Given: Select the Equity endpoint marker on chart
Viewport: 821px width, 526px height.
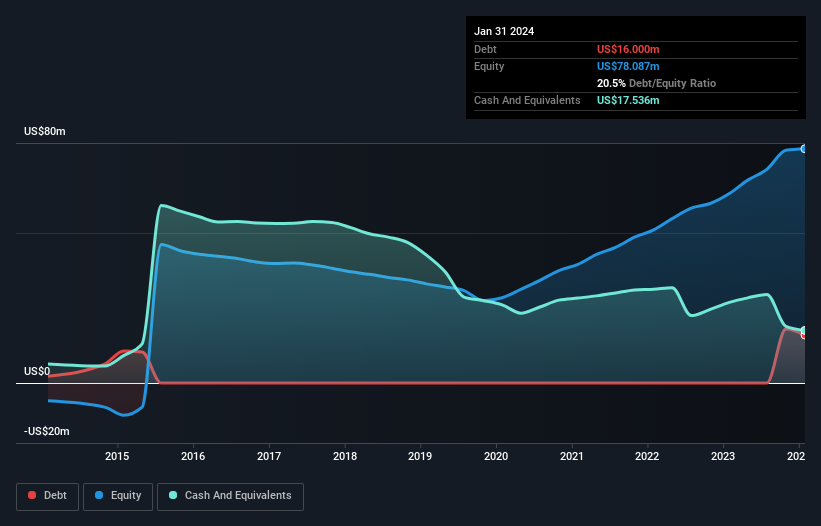Looking at the screenshot, I should tap(804, 149).
